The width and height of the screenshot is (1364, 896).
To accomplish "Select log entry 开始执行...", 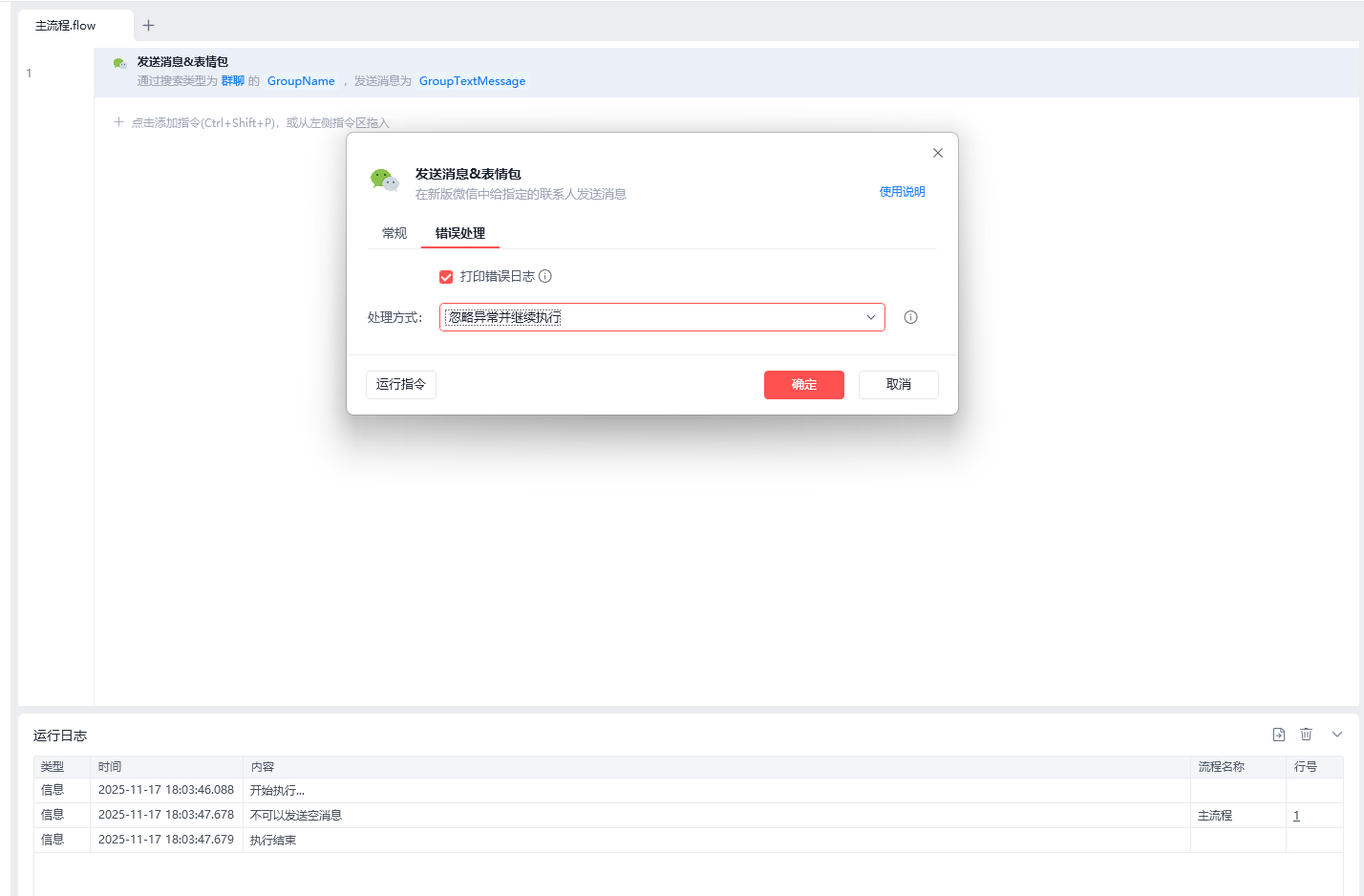I will [277, 791].
